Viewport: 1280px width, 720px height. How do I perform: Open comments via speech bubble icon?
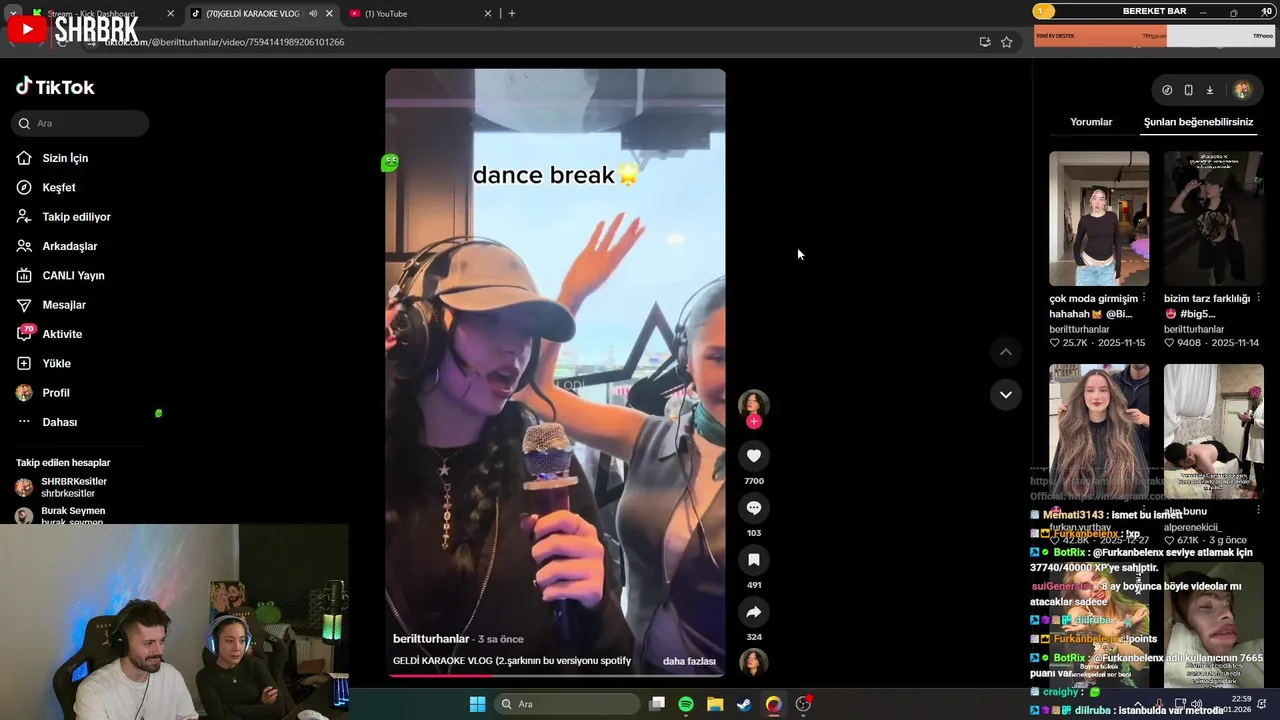pyautogui.click(x=754, y=508)
